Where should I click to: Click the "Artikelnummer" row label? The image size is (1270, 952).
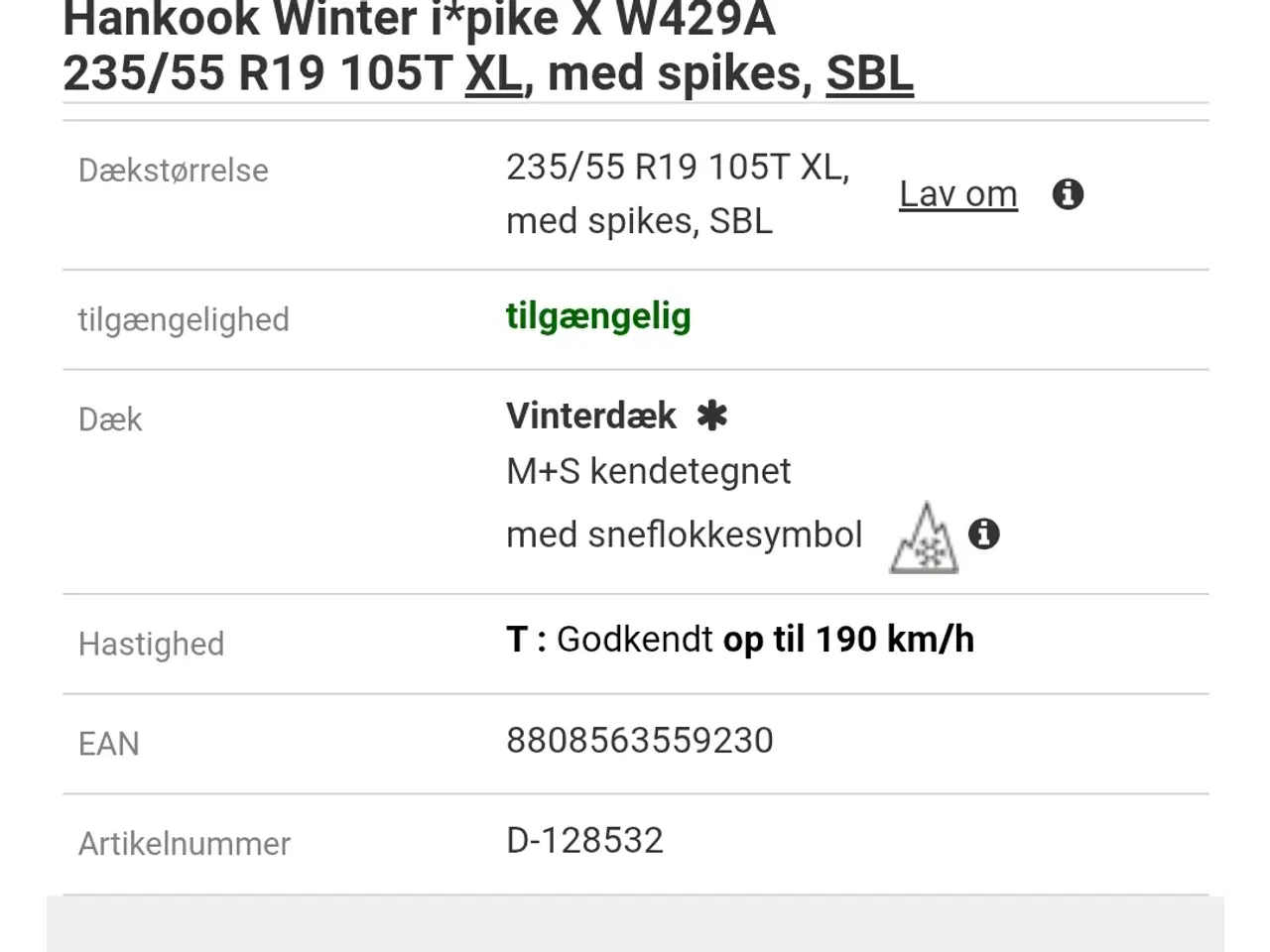click(185, 844)
